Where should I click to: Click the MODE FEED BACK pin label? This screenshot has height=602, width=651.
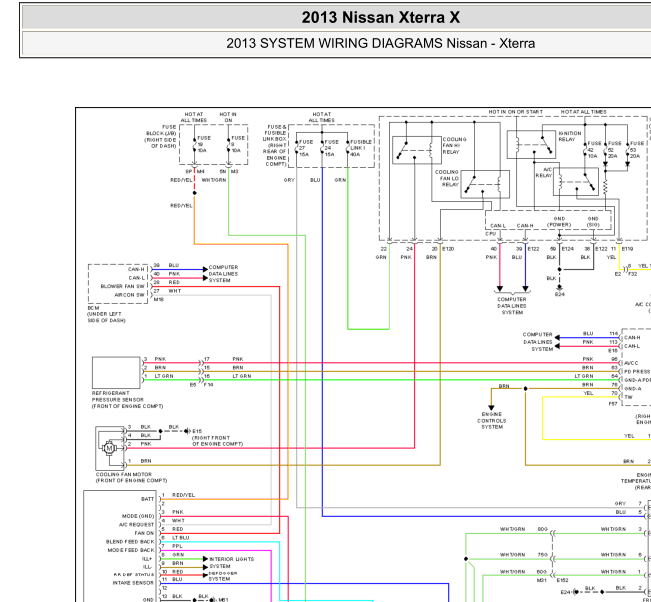[131, 550]
